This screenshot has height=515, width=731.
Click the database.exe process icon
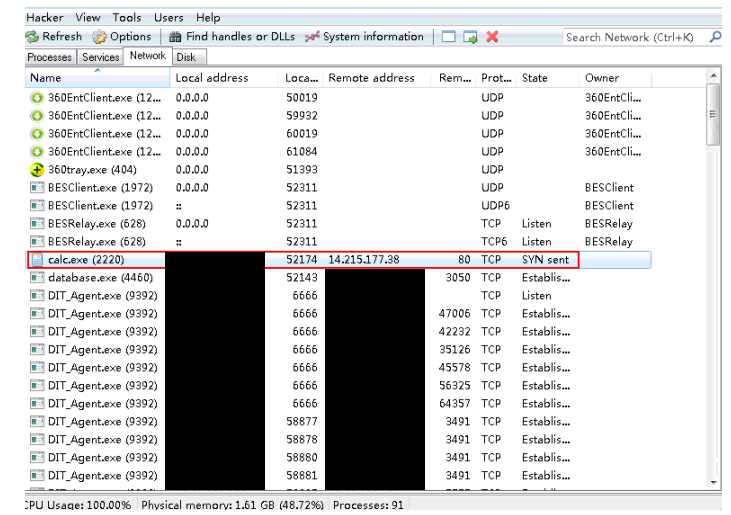tap(37, 278)
